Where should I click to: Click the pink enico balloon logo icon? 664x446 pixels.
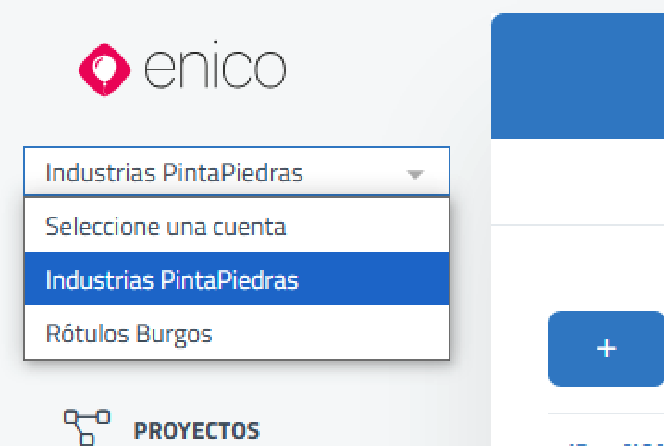point(104,68)
